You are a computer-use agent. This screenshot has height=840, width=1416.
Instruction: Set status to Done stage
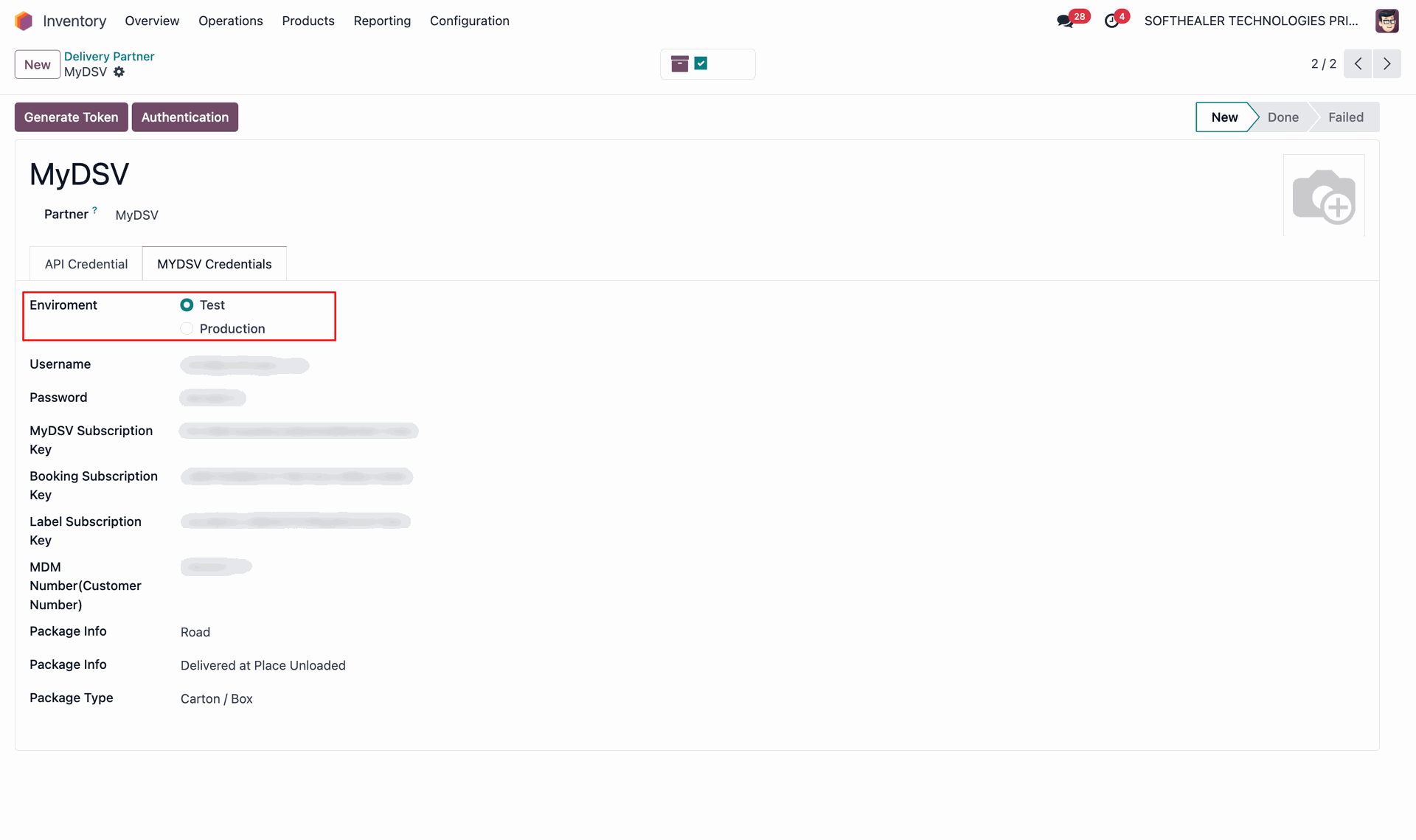1283,117
